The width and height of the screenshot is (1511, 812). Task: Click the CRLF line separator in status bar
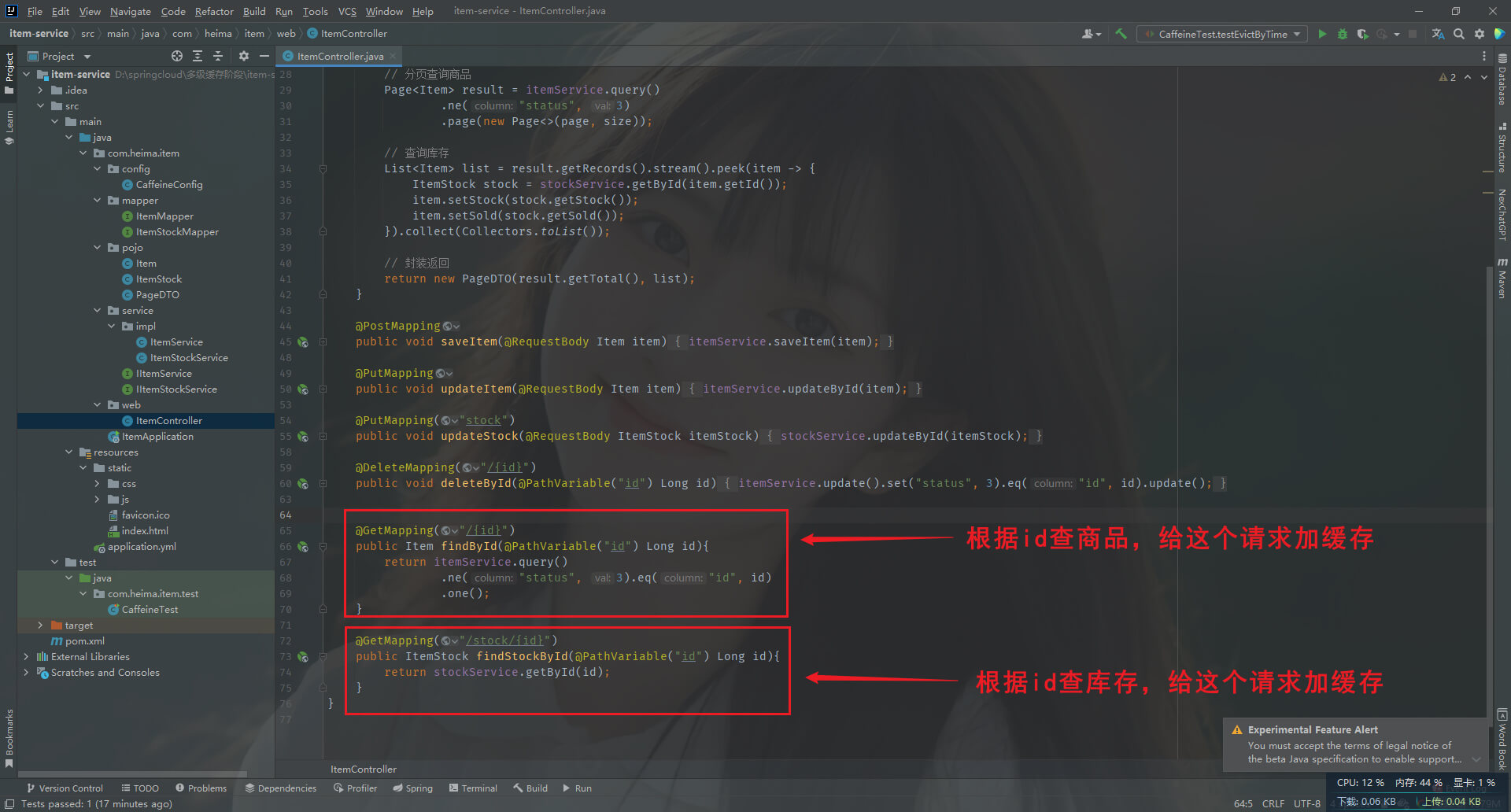(x=1273, y=803)
